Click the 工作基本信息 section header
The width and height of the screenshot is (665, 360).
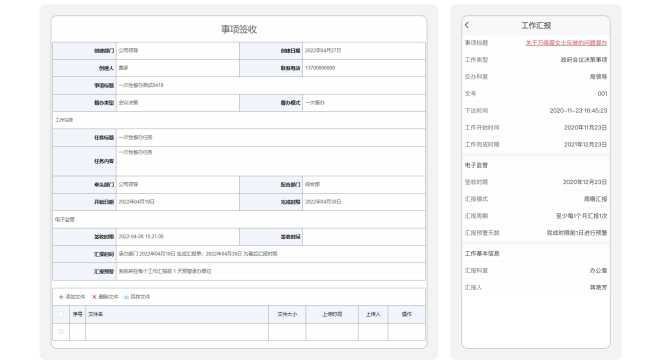point(482,254)
